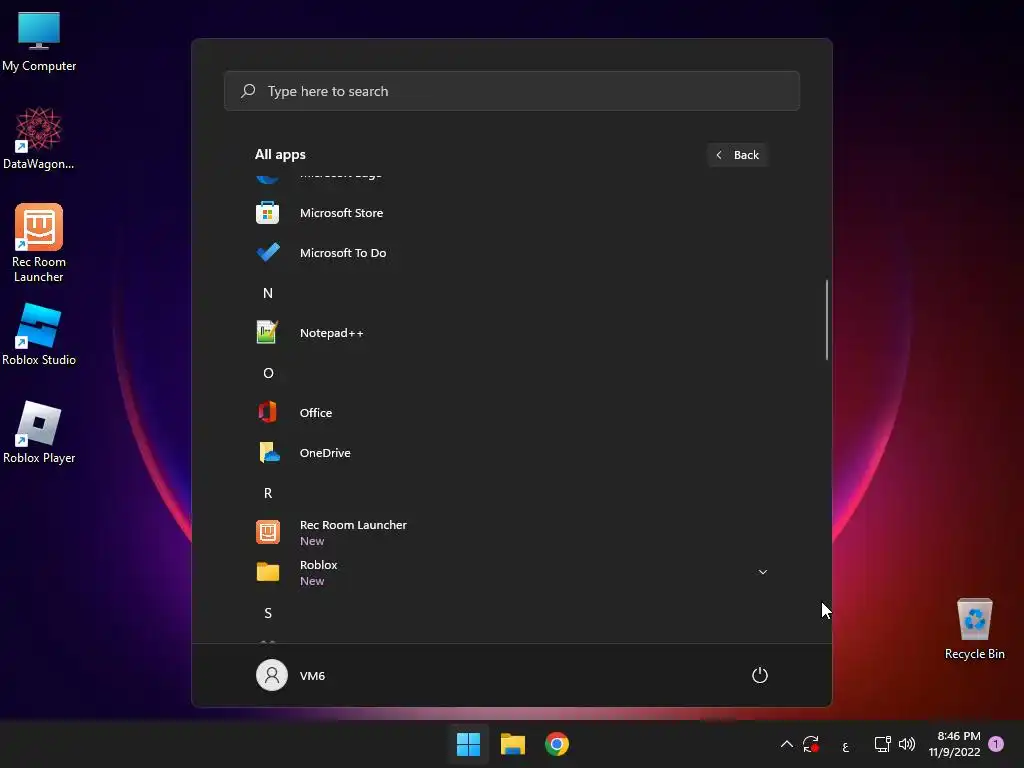Open the VM6 user account avatar
1024x768 pixels.
(x=272, y=675)
